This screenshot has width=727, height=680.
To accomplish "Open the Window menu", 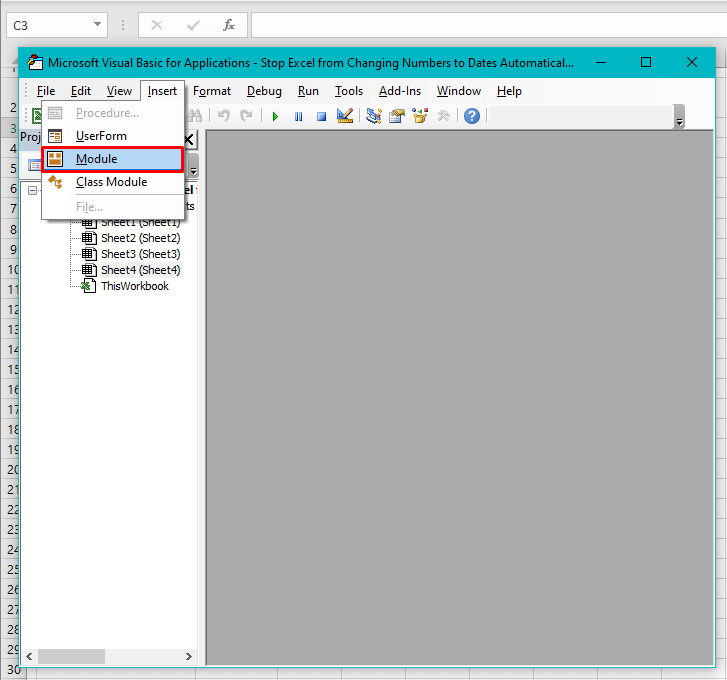I will pyautogui.click(x=459, y=91).
